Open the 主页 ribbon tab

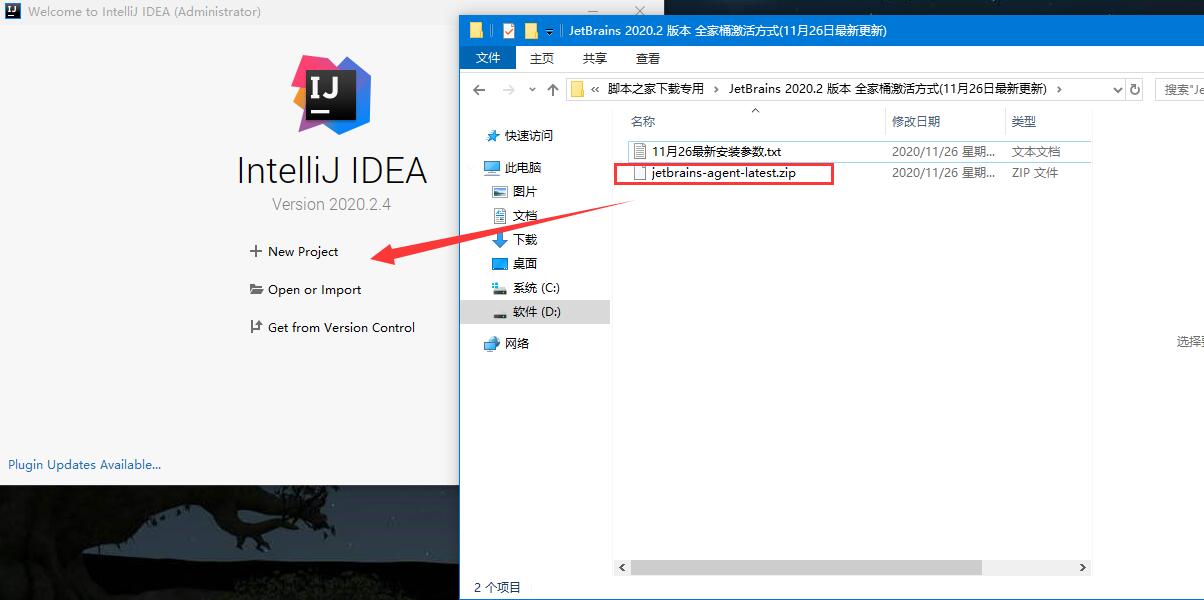[542, 59]
